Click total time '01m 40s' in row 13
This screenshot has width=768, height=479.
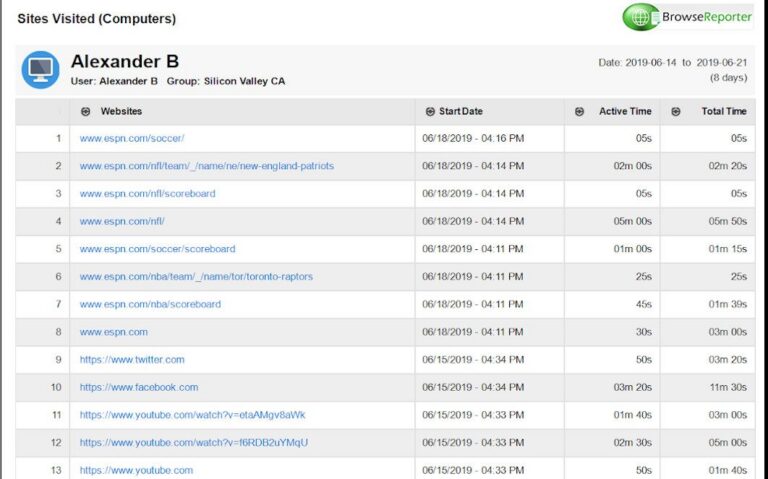[x=728, y=470]
